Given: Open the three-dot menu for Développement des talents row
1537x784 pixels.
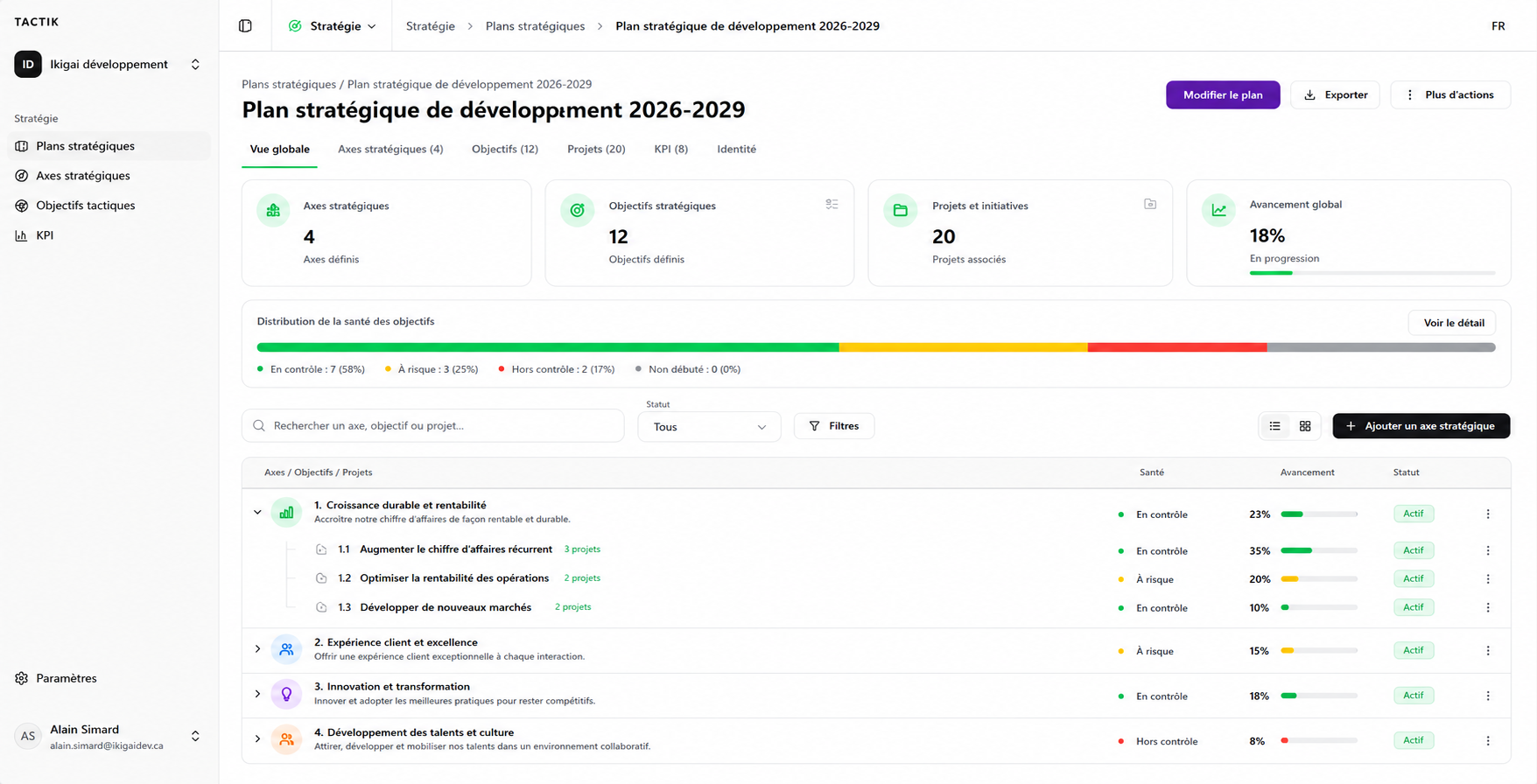Looking at the screenshot, I should pyautogui.click(x=1488, y=741).
